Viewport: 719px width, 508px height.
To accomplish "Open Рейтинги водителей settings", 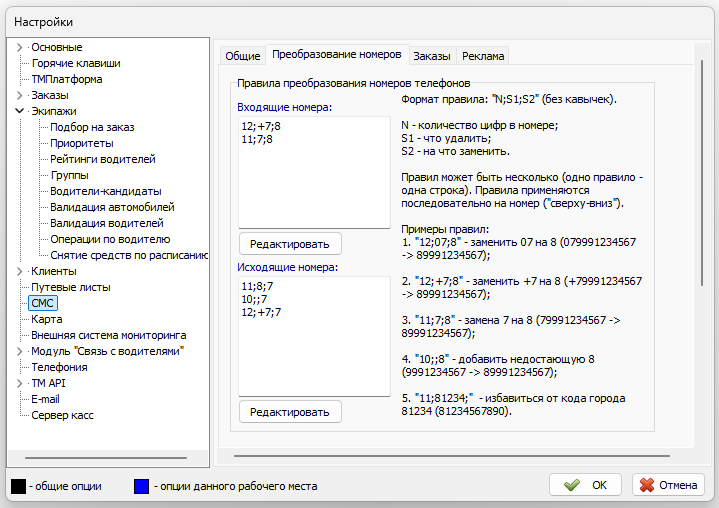I will (x=103, y=159).
